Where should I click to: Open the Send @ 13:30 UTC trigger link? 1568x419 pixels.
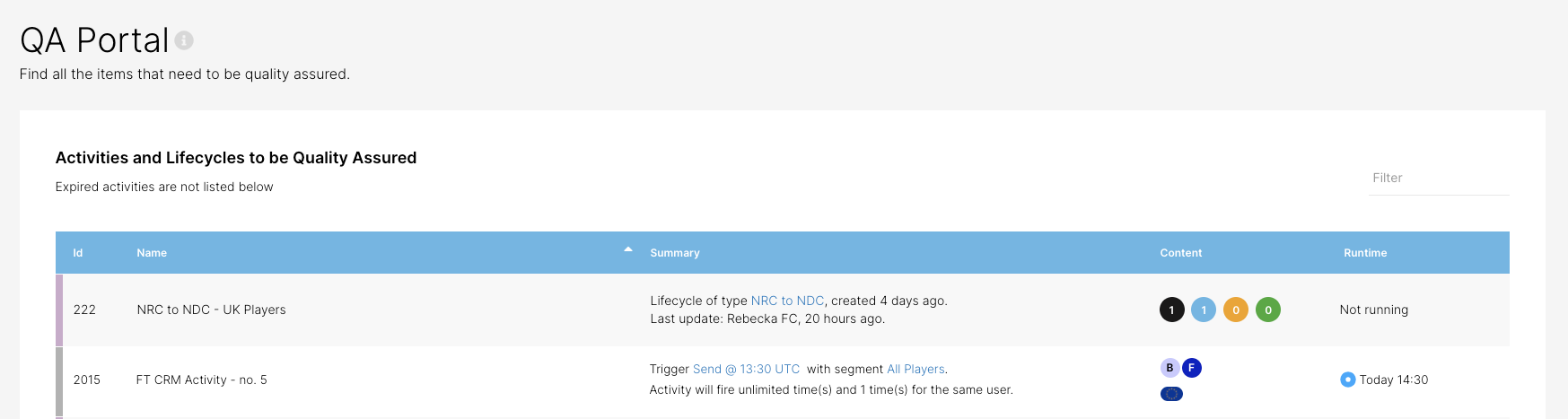[x=746, y=369]
